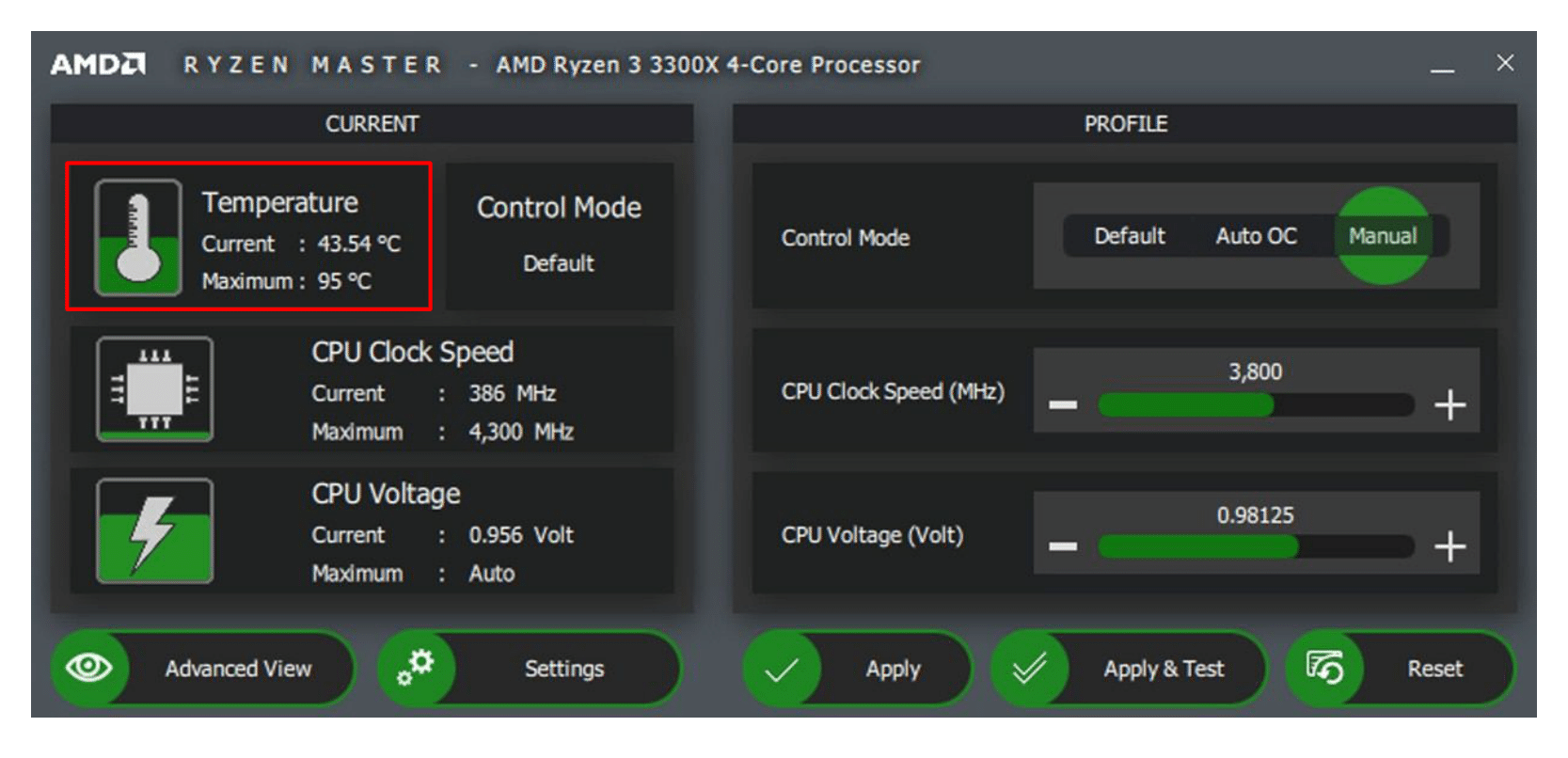The width and height of the screenshot is (1568, 758).
Task: Click the Apply & Test button
Action: (1129, 669)
